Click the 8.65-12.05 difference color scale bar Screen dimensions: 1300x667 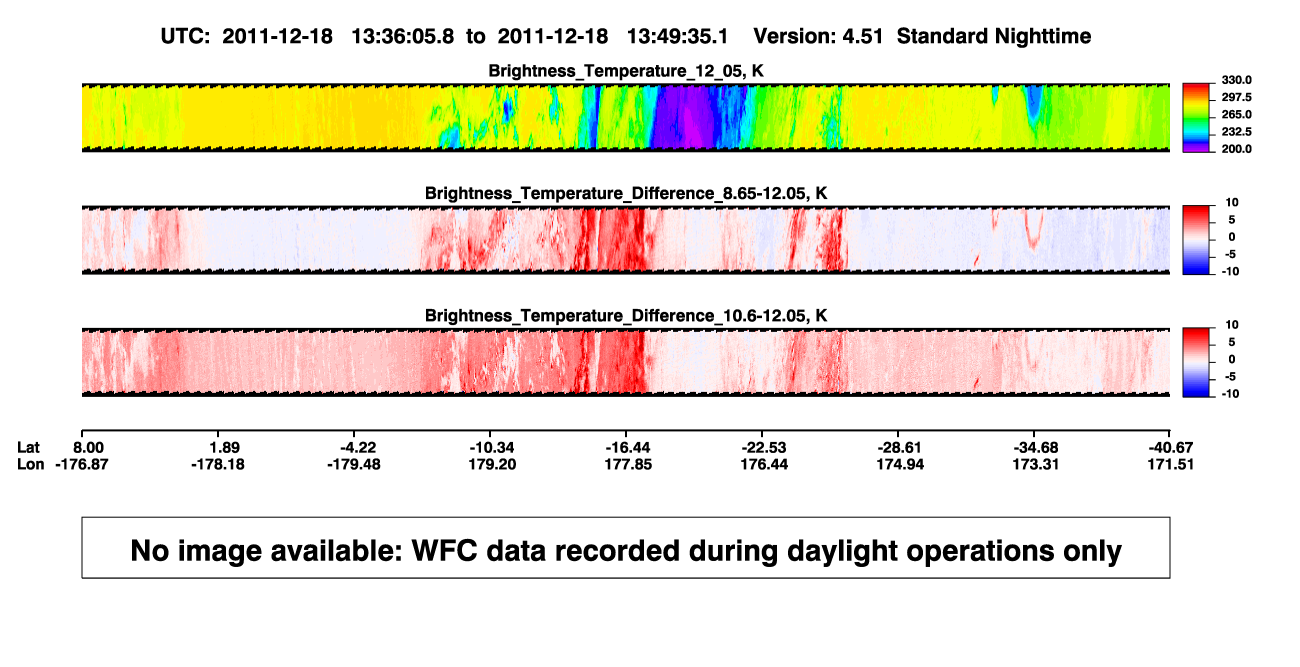coord(1197,240)
